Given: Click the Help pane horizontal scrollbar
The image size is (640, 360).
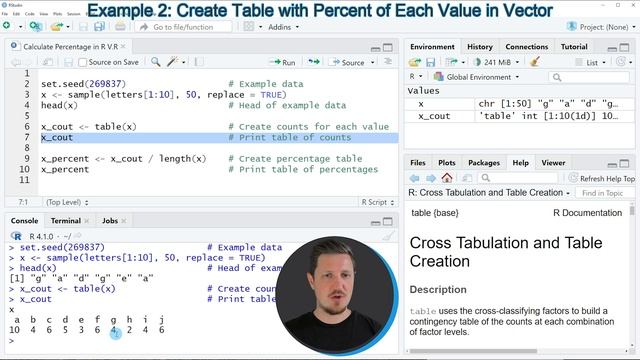Looking at the screenshot, I should coord(473,351).
